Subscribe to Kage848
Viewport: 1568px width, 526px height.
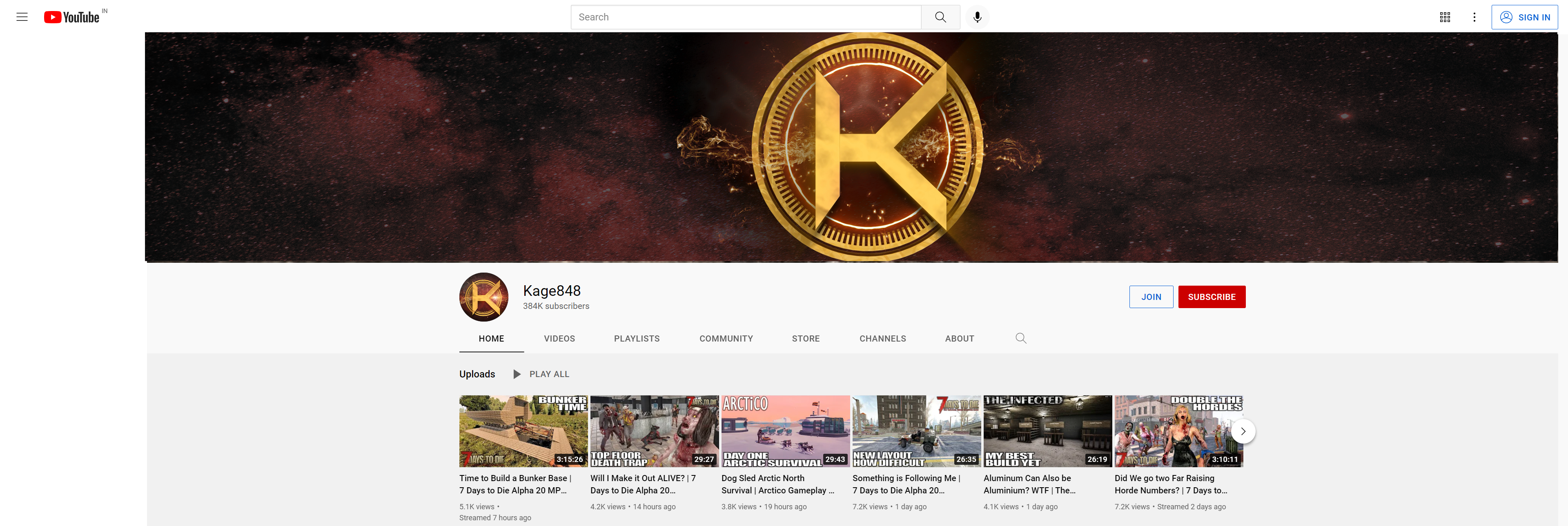point(1211,297)
